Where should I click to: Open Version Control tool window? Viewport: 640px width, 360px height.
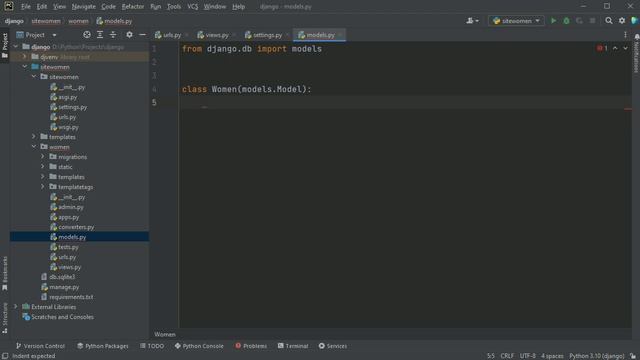pos(40,346)
